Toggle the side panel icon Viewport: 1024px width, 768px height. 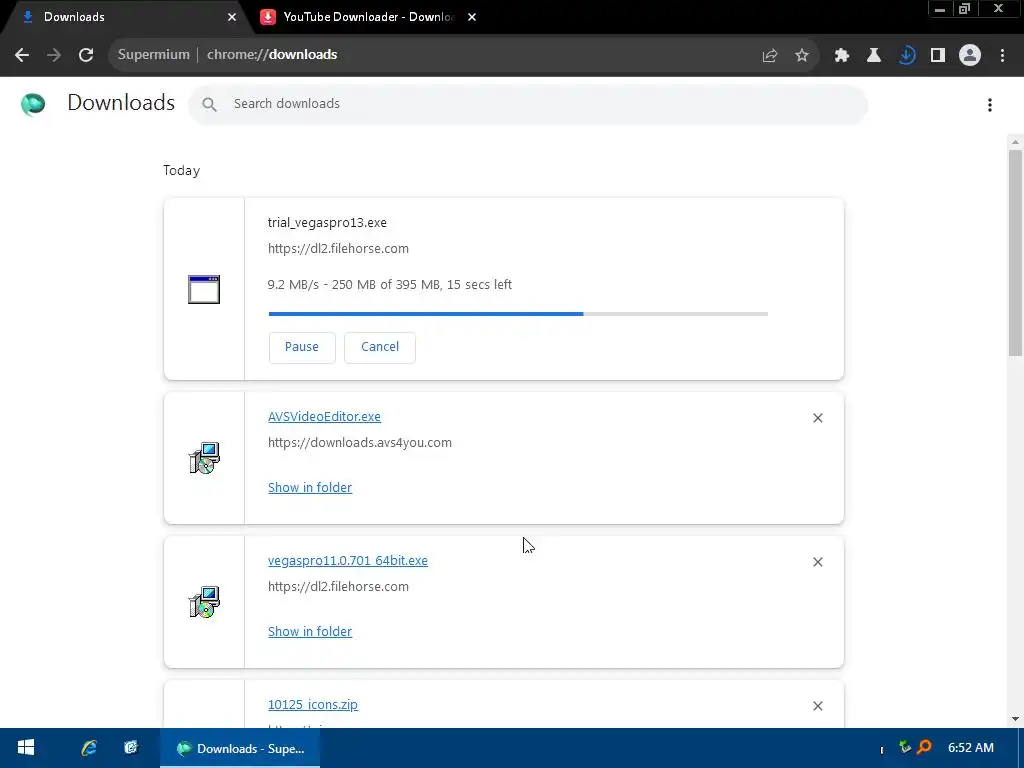938,56
